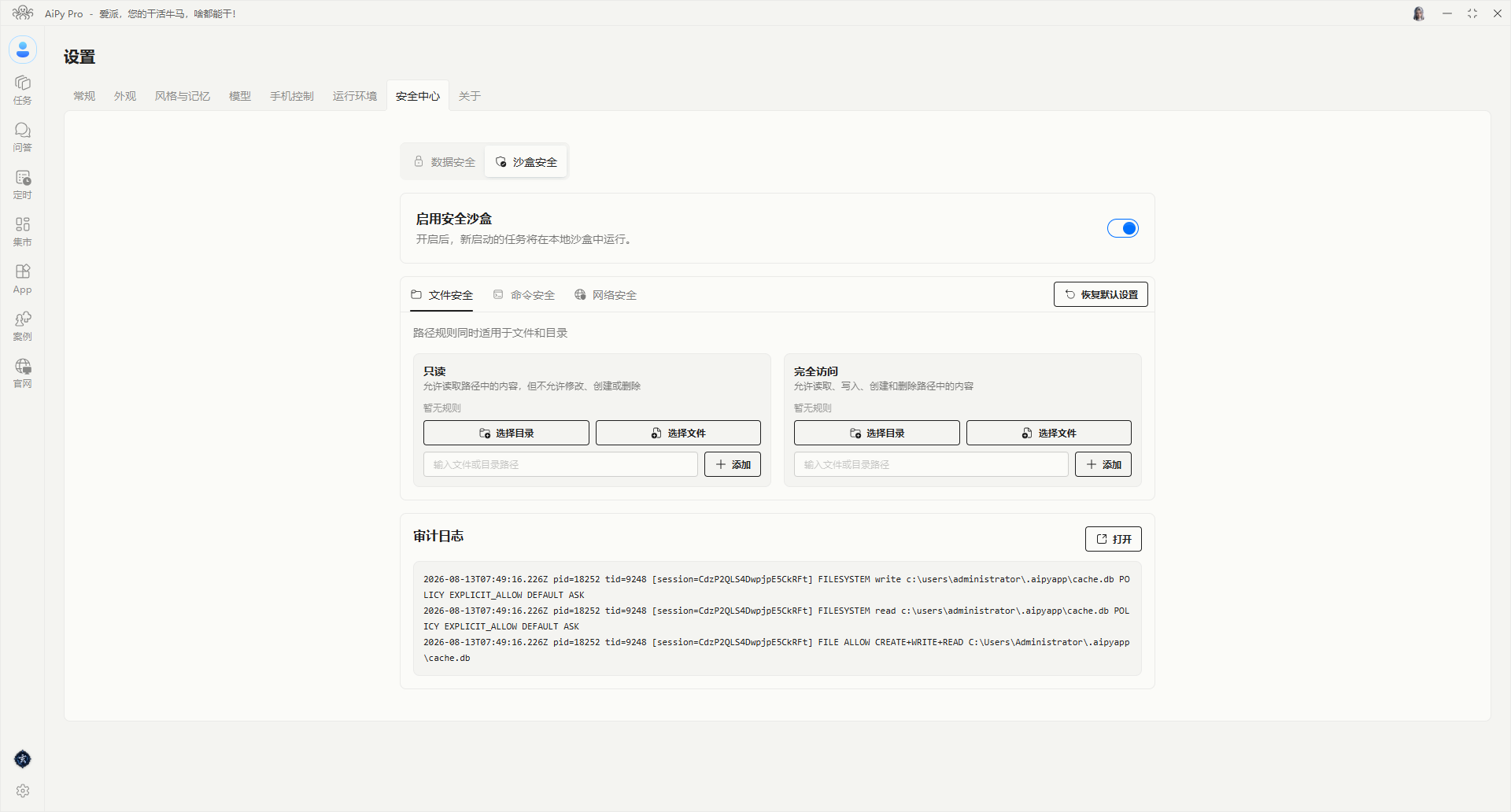Open 关于 settings tab
This screenshot has height=812, width=1511.
[470, 96]
